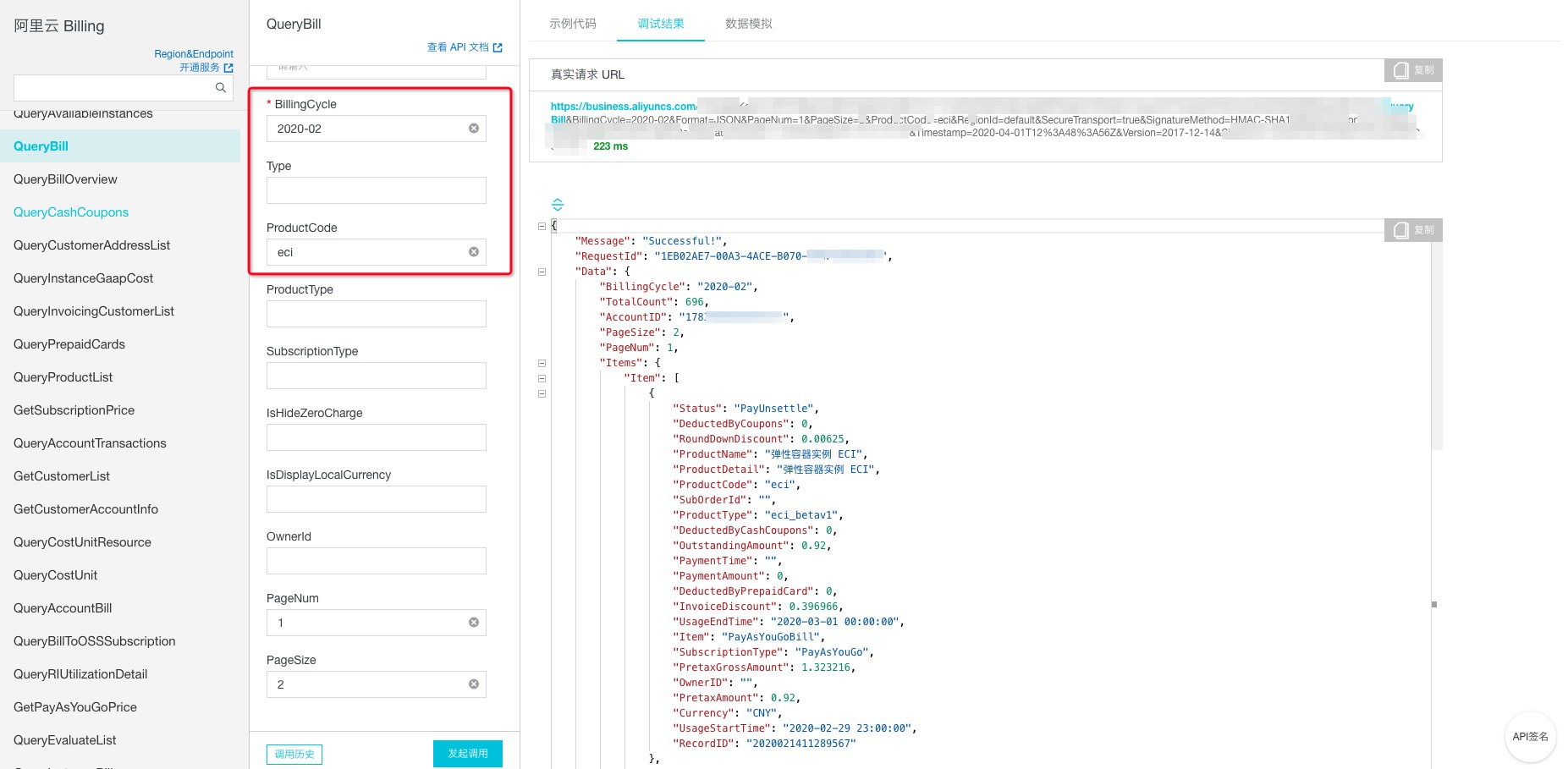
Task: Click the ProductCode input field
Action: click(377, 252)
